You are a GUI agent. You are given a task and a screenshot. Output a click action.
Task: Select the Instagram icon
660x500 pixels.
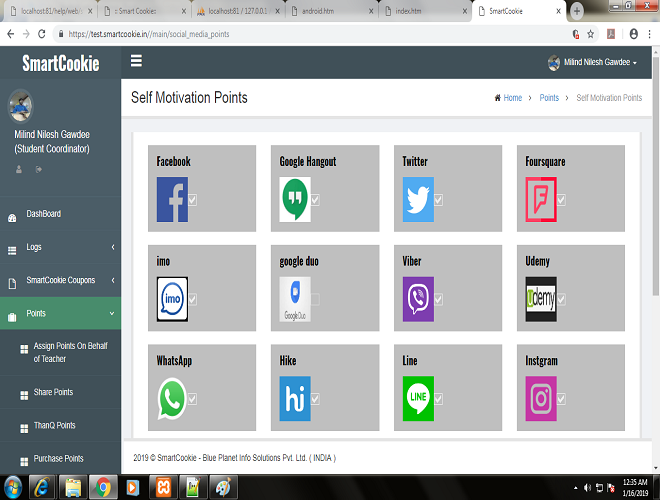pyautogui.click(x=541, y=399)
